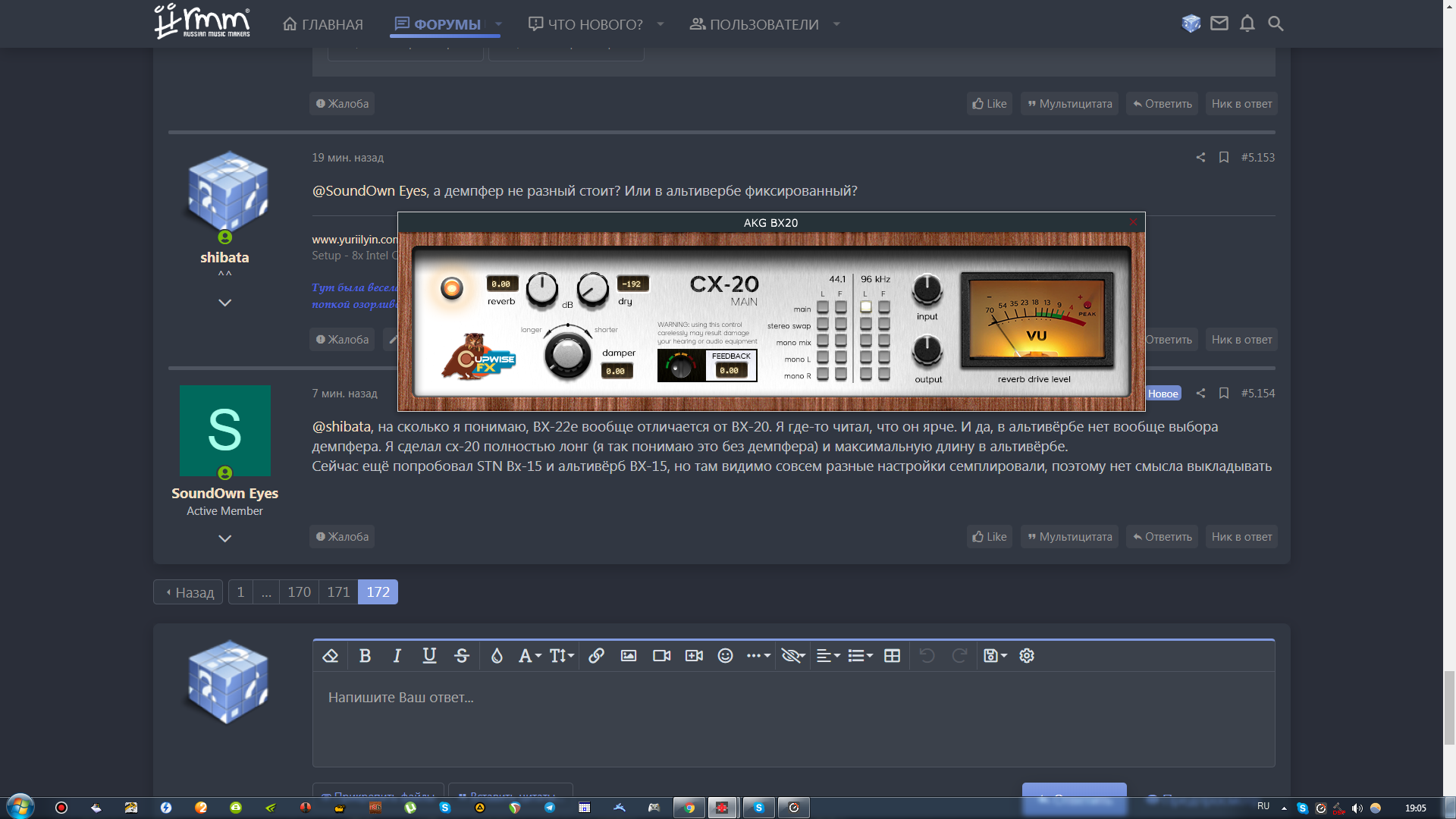The image size is (1456, 819).
Task: Bookmark post #5.154
Action: point(1223,393)
